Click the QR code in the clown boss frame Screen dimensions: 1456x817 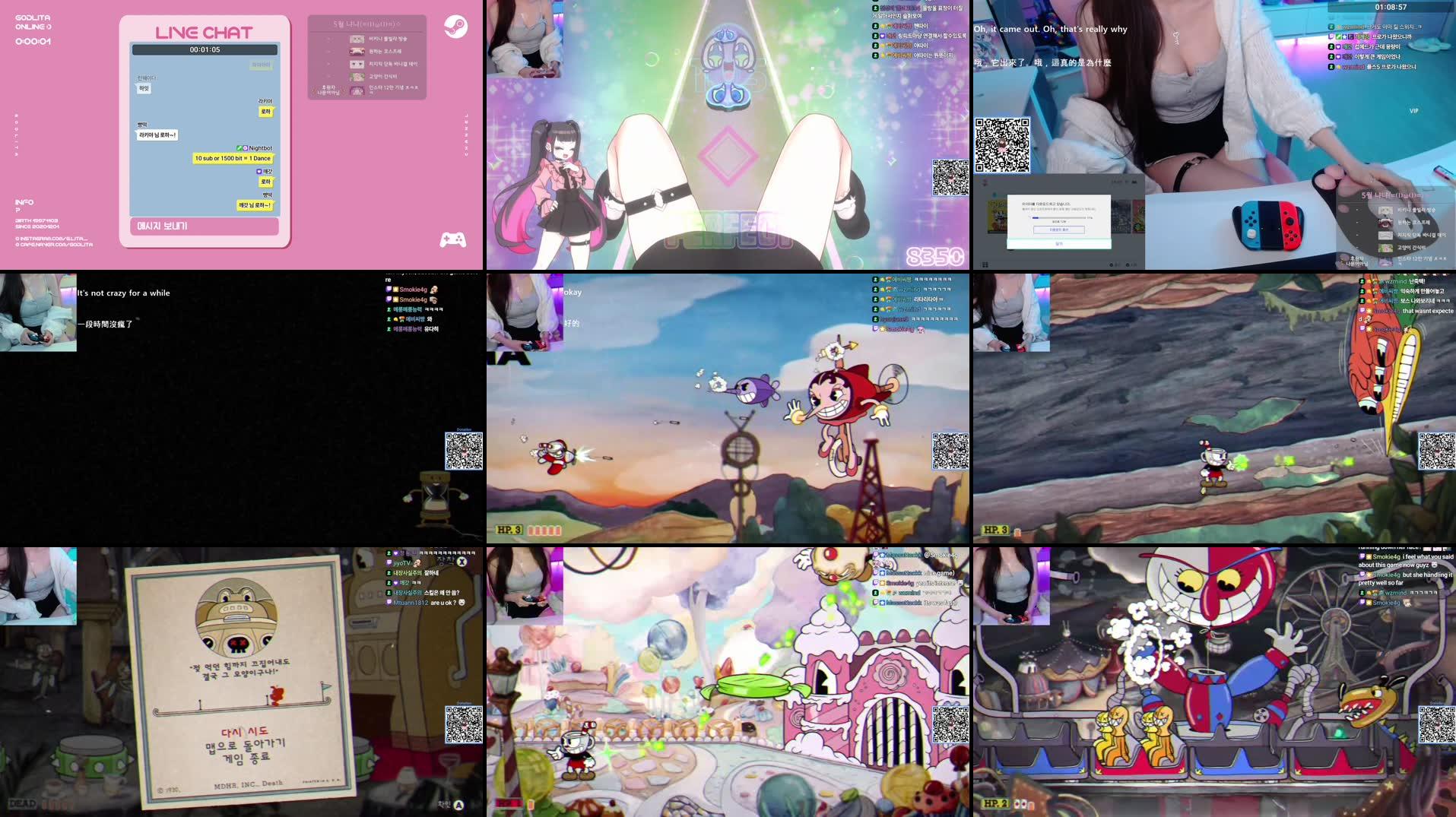1437,725
